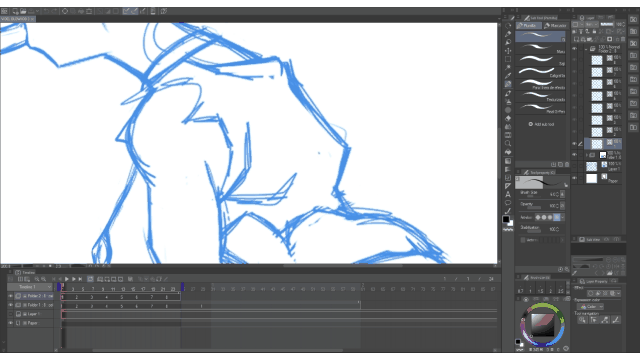Select the Eraser tool in toolbox

tap(508, 118)
